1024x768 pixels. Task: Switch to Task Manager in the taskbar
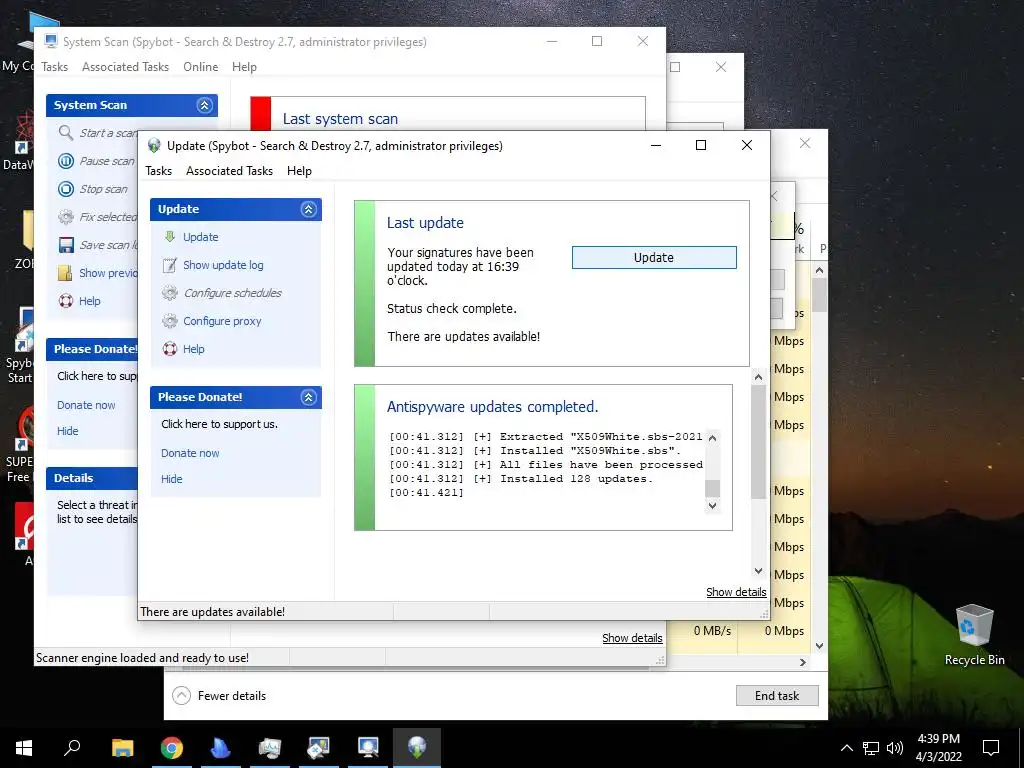[x=270, y=748]
